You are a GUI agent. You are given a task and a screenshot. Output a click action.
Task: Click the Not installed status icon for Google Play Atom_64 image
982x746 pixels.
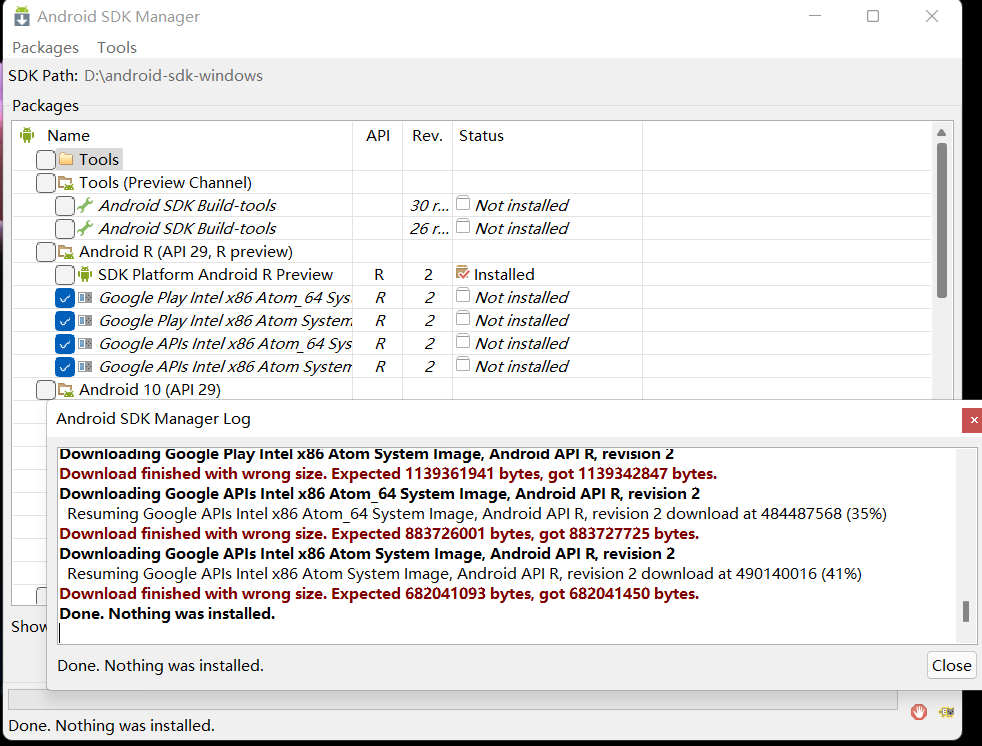[x=463, y=296]
